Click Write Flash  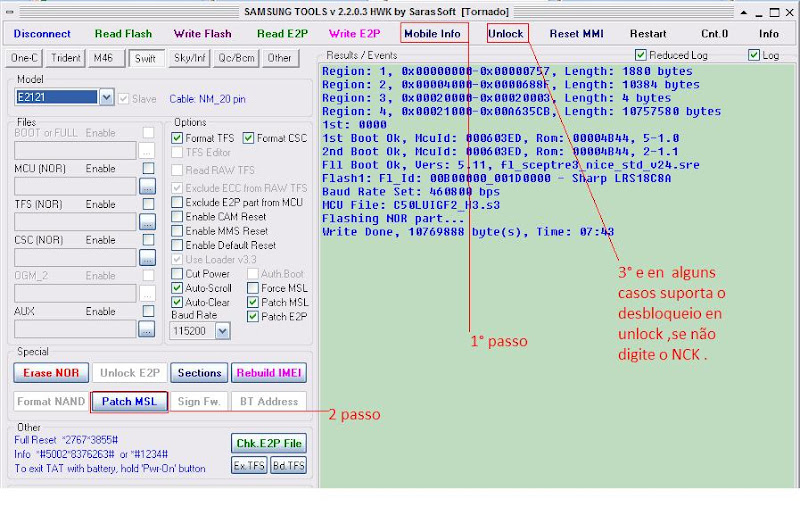tap(203, 34)
